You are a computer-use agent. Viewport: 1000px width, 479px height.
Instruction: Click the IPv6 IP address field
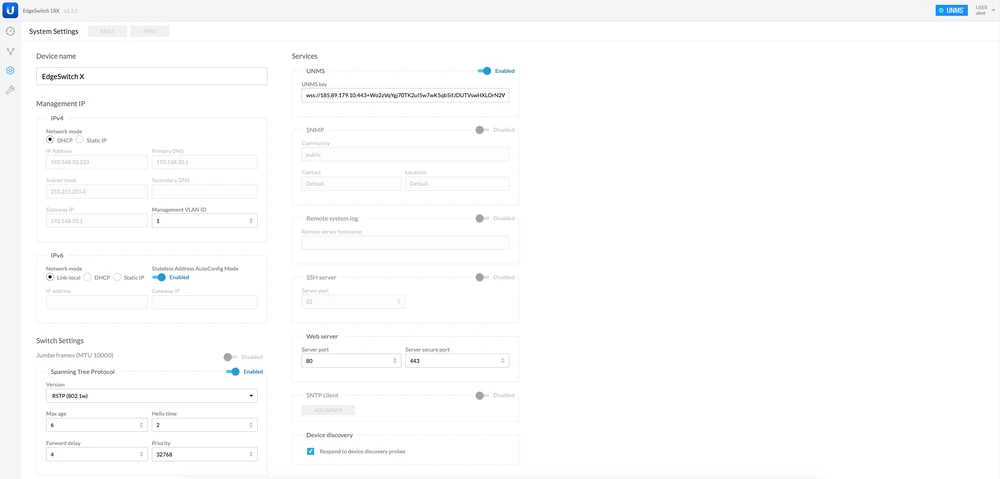(x=97, y=302)
